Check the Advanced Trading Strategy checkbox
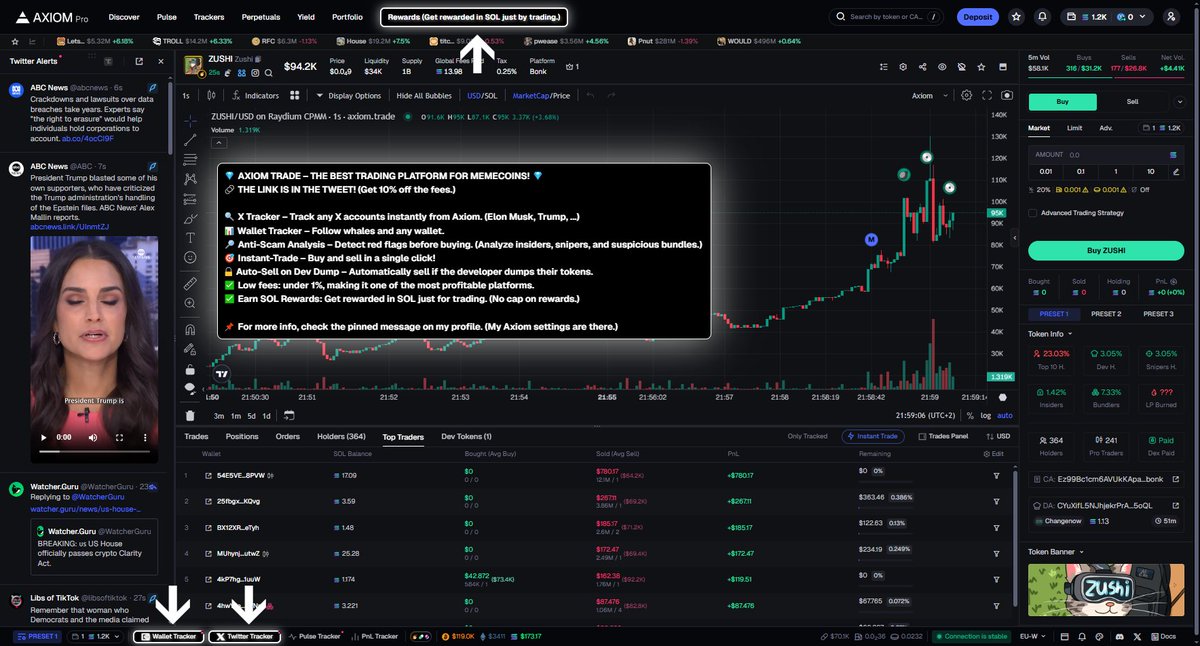This screenshot has width=1200, height=646. [1033, 212]
